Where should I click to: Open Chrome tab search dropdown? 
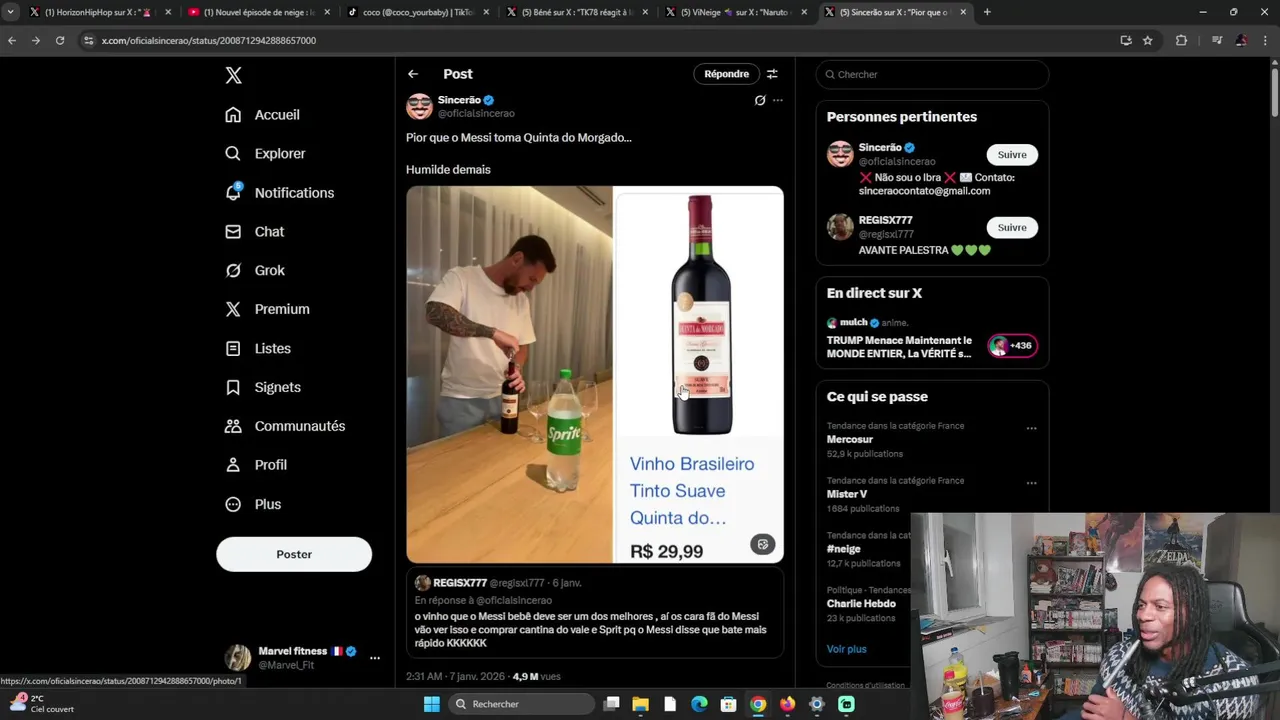click(10, 12)
